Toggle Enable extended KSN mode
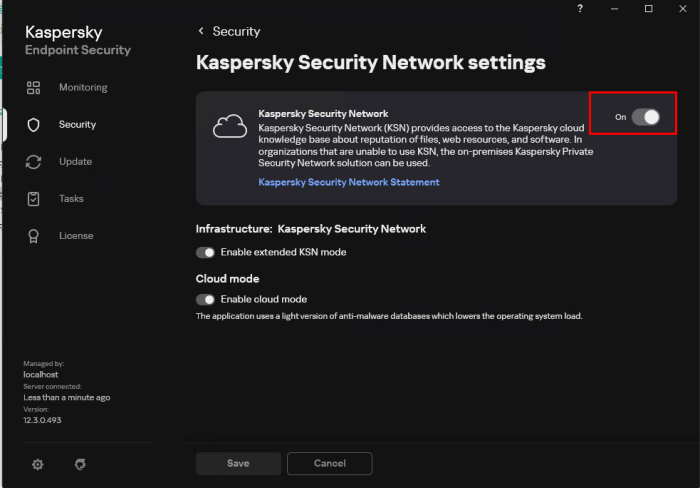The width and height of the screenshot is (700, 488). 206,252
